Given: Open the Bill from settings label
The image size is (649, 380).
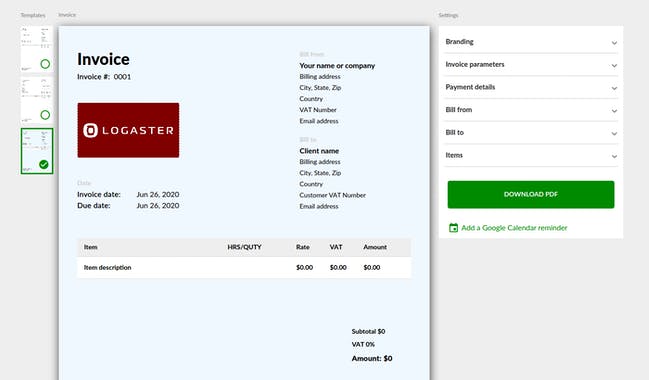Looking at the screenshot, I should point(459,110).
